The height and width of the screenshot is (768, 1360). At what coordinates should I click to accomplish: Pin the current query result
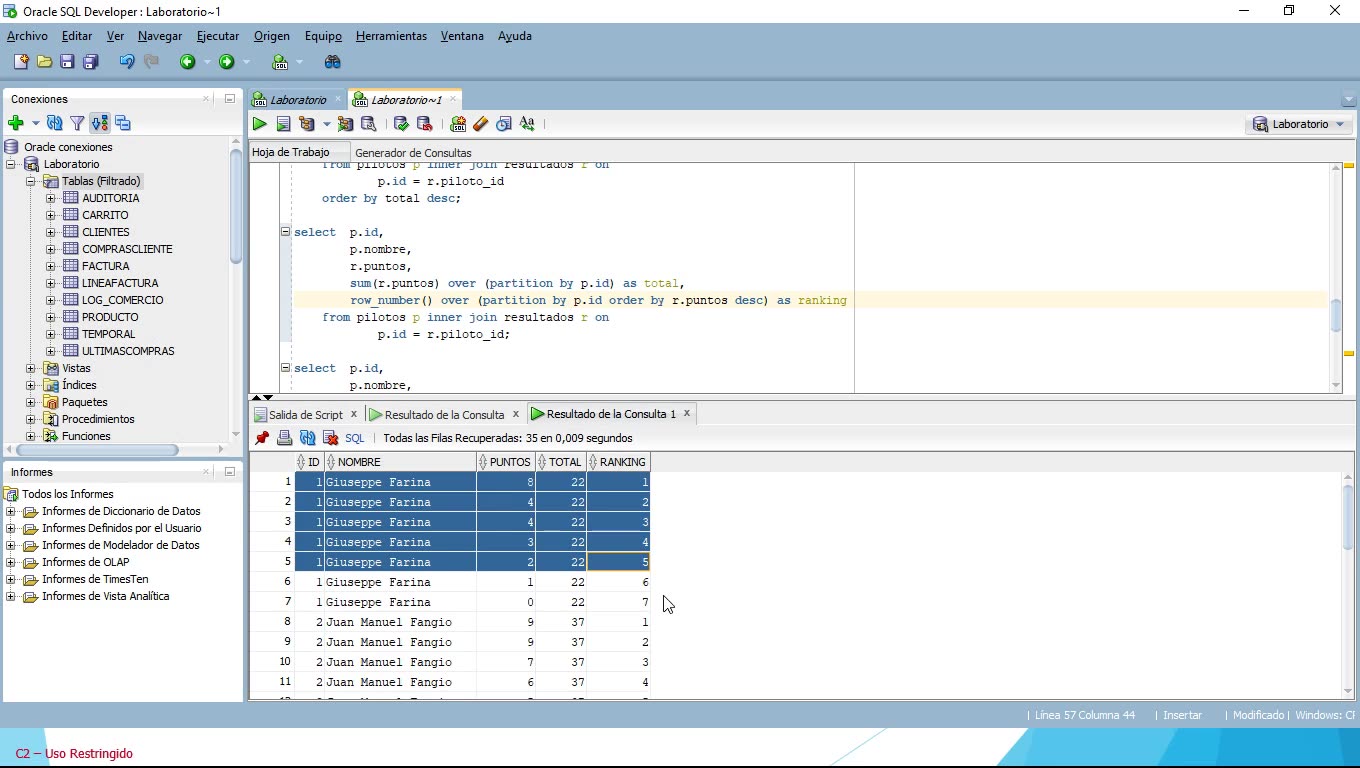click(x=261, y=438)
